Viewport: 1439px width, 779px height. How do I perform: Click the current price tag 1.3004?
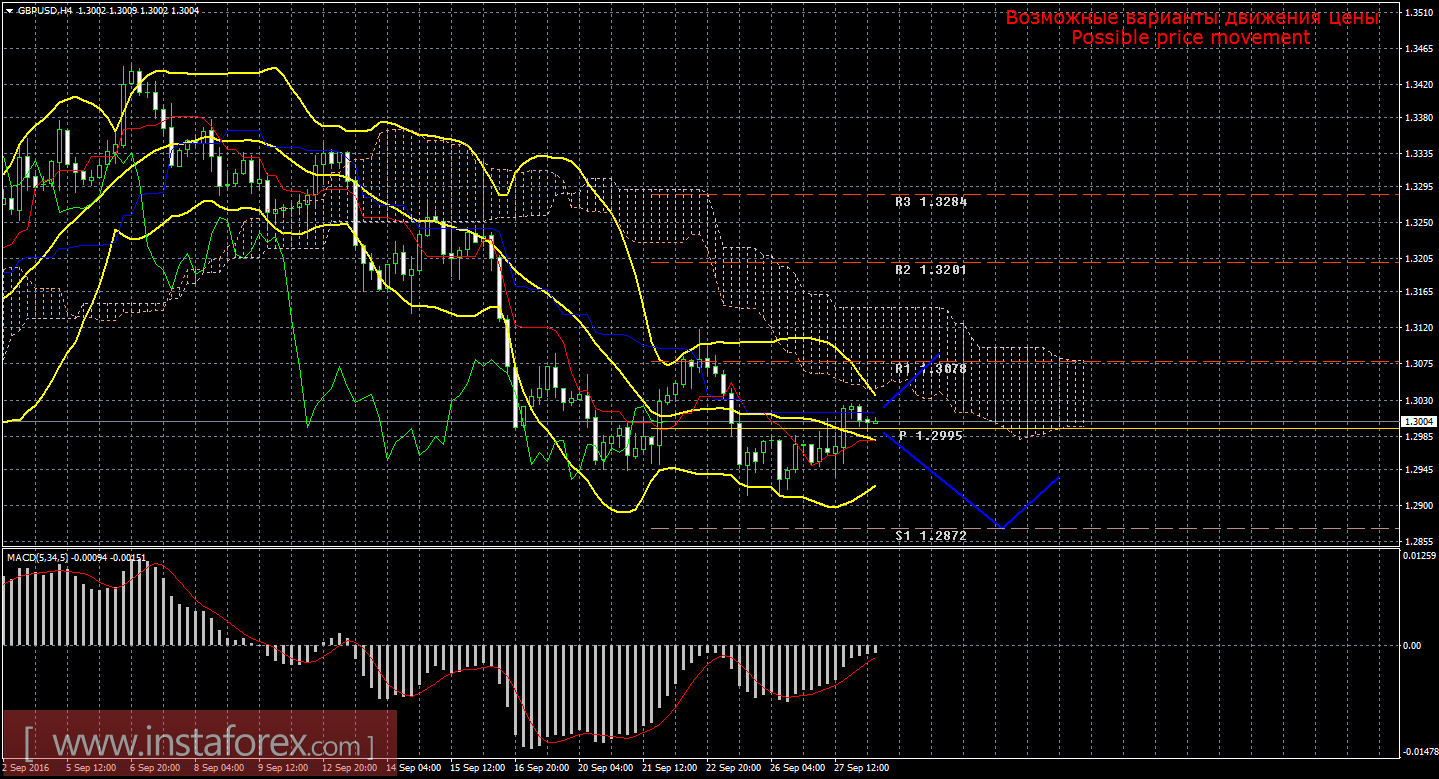tap(1418, 421)
